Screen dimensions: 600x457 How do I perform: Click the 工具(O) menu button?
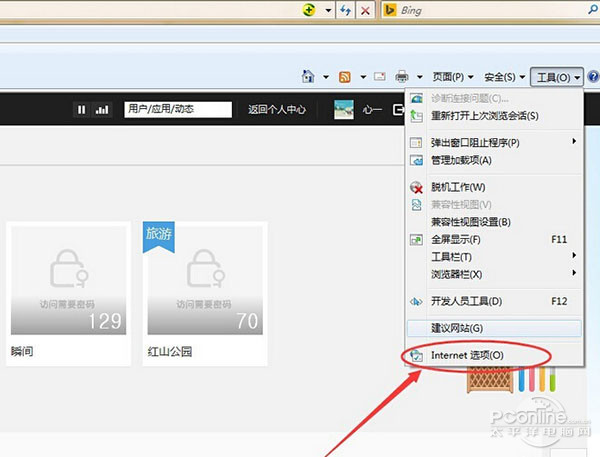click(x=557, y=78)
